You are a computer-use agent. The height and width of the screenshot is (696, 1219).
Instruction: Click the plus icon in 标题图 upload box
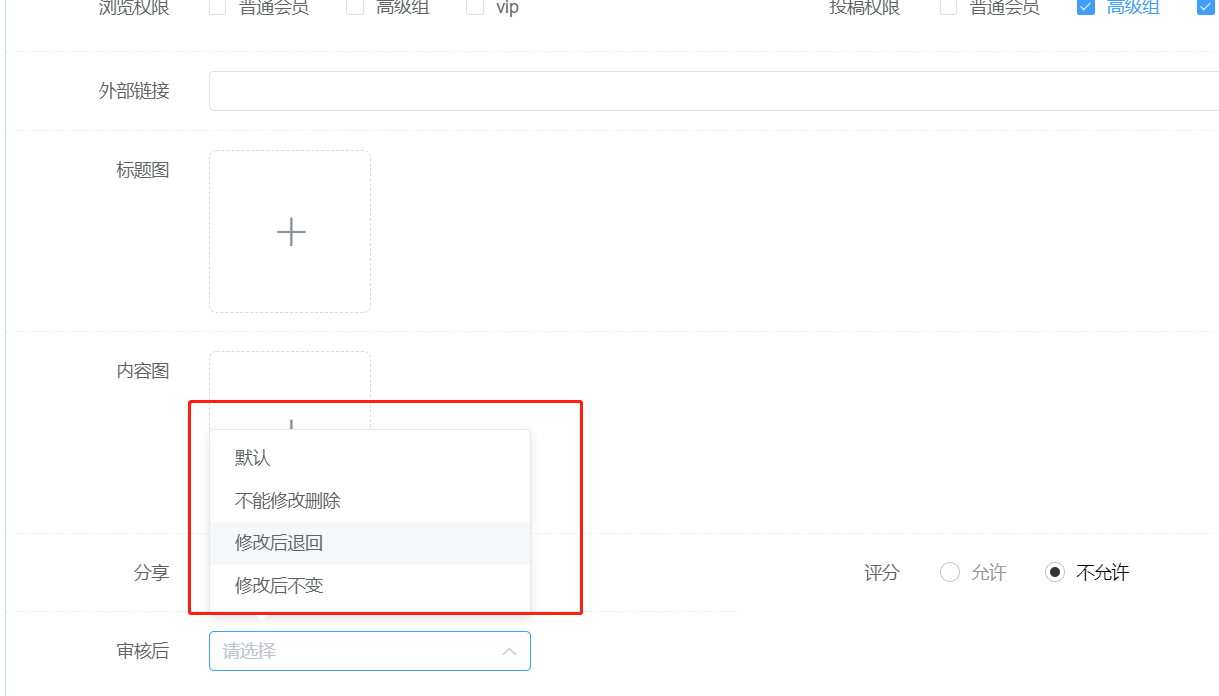pos(290,232)
